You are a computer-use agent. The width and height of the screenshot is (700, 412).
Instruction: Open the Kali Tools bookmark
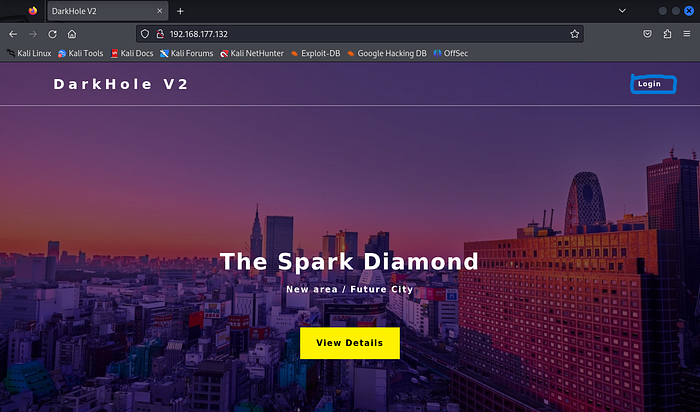coord(80,53)
